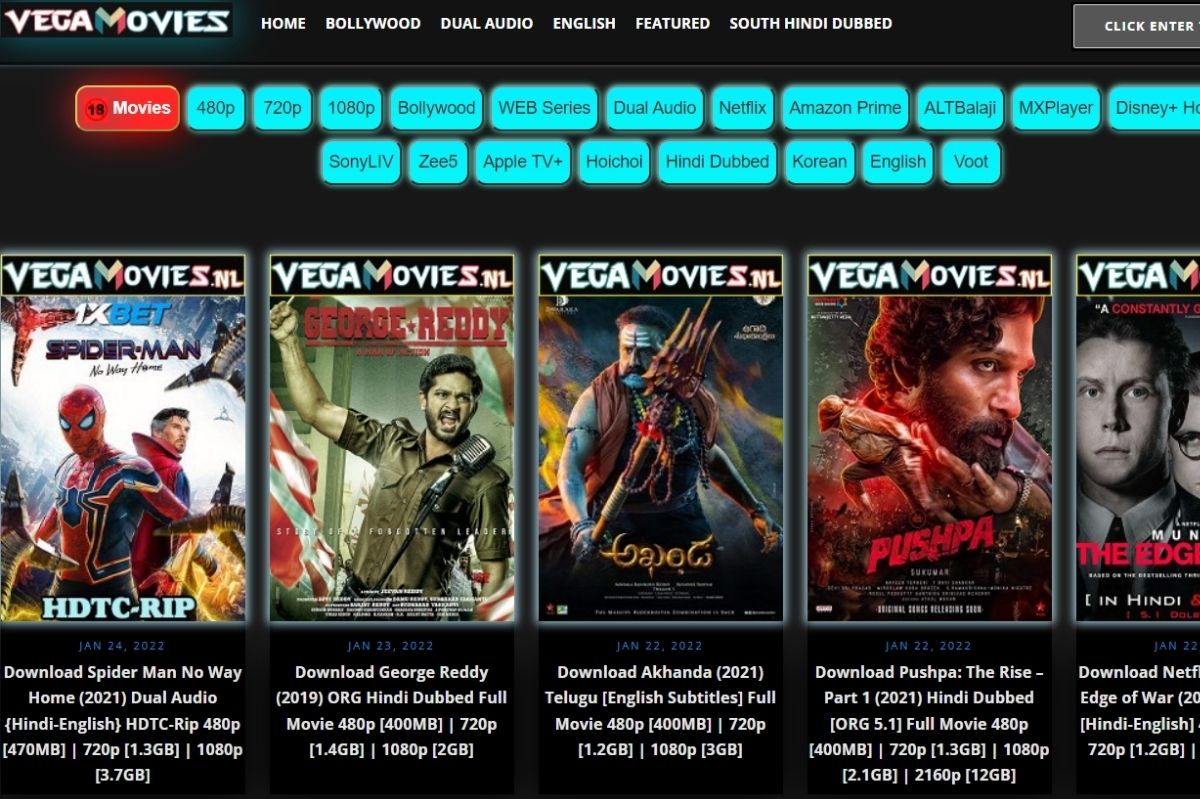Open the Korean category tag
This screenshot has height=799, width=1200.
coord(819,161)
